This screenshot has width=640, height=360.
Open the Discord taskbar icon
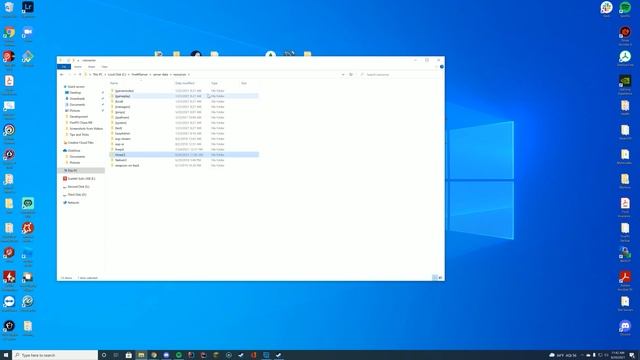click(x=166, y=355)
